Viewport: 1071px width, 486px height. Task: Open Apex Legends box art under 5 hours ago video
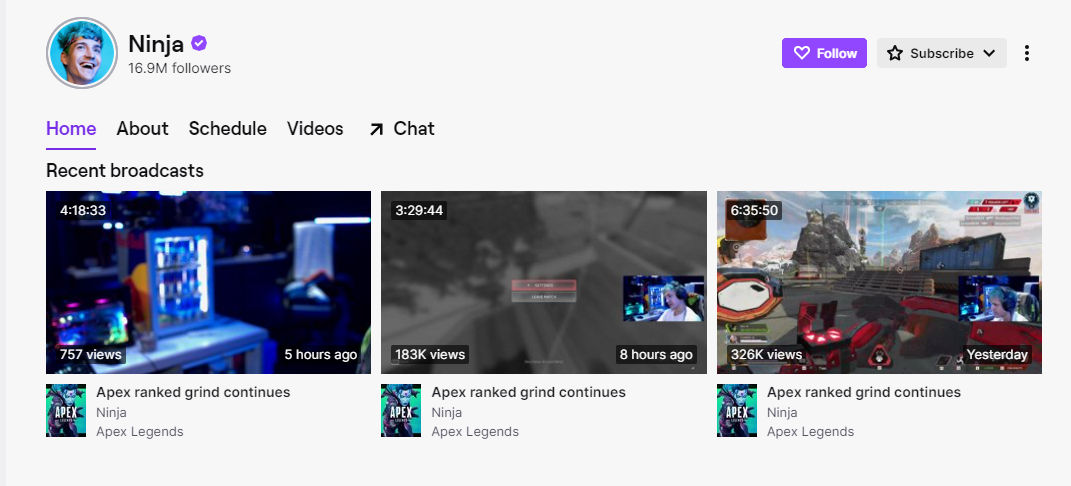(66, 410)
